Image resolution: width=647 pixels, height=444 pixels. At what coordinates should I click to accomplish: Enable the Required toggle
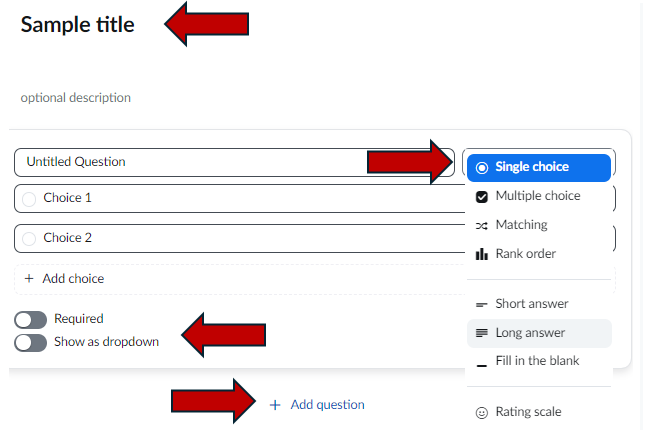pos(31,320)
